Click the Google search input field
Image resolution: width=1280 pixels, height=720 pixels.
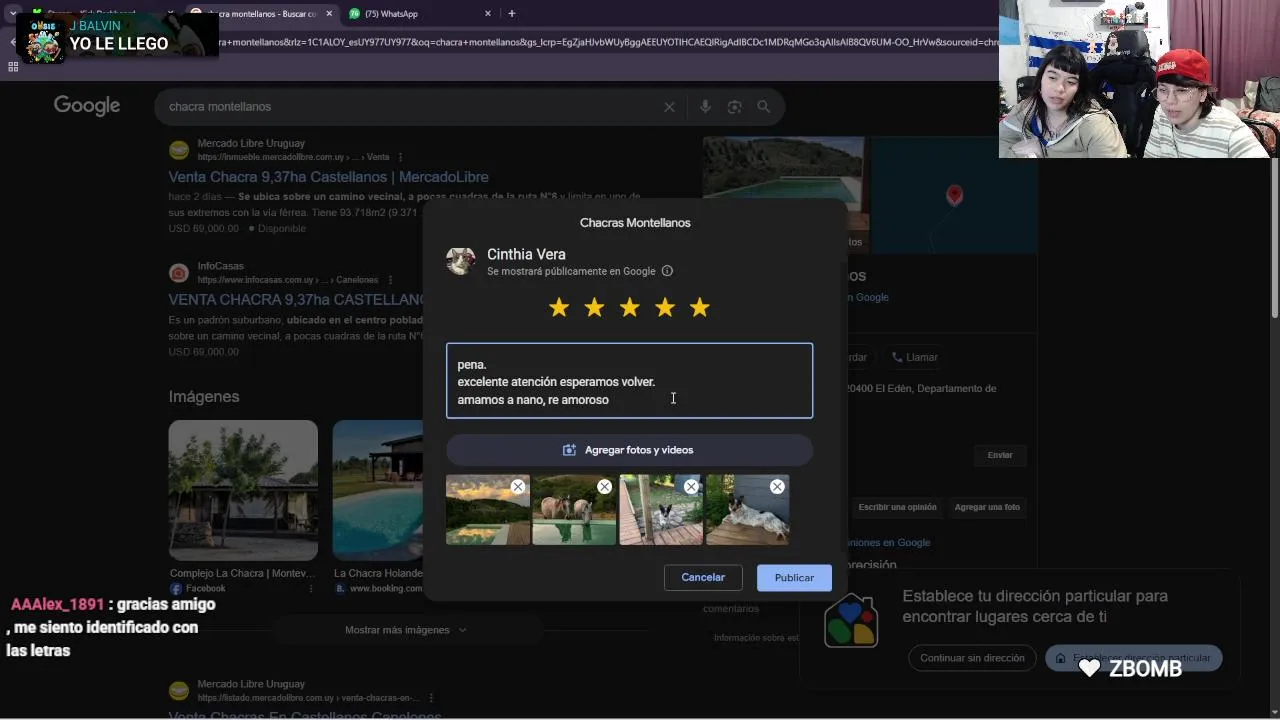(410, 107)
